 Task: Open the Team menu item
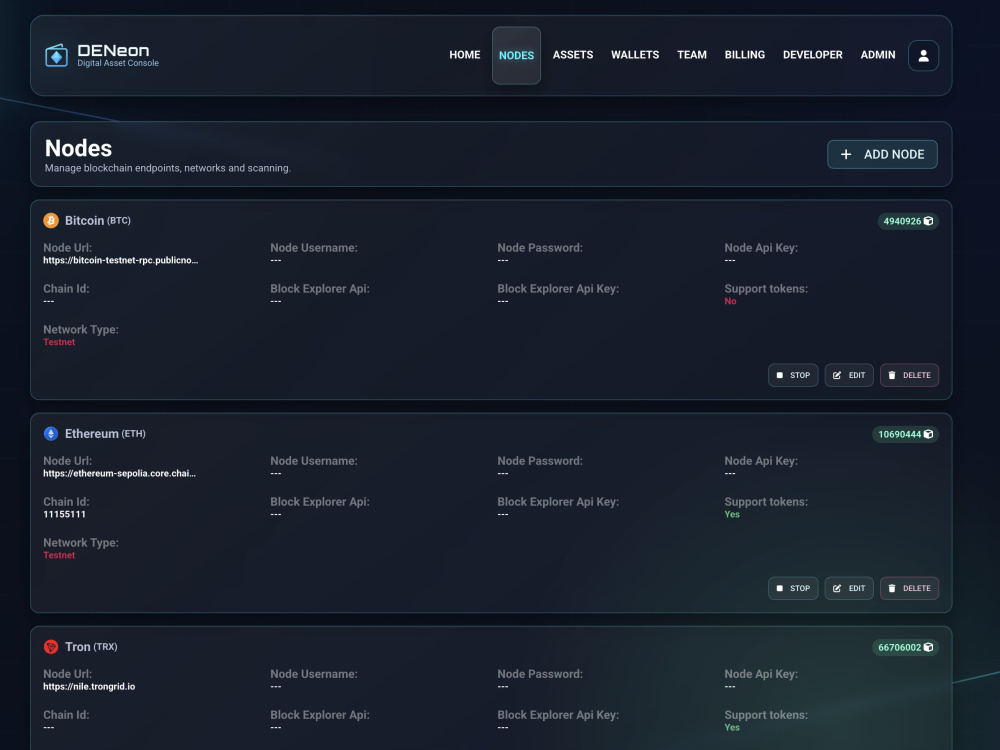[x=691, y=55]
